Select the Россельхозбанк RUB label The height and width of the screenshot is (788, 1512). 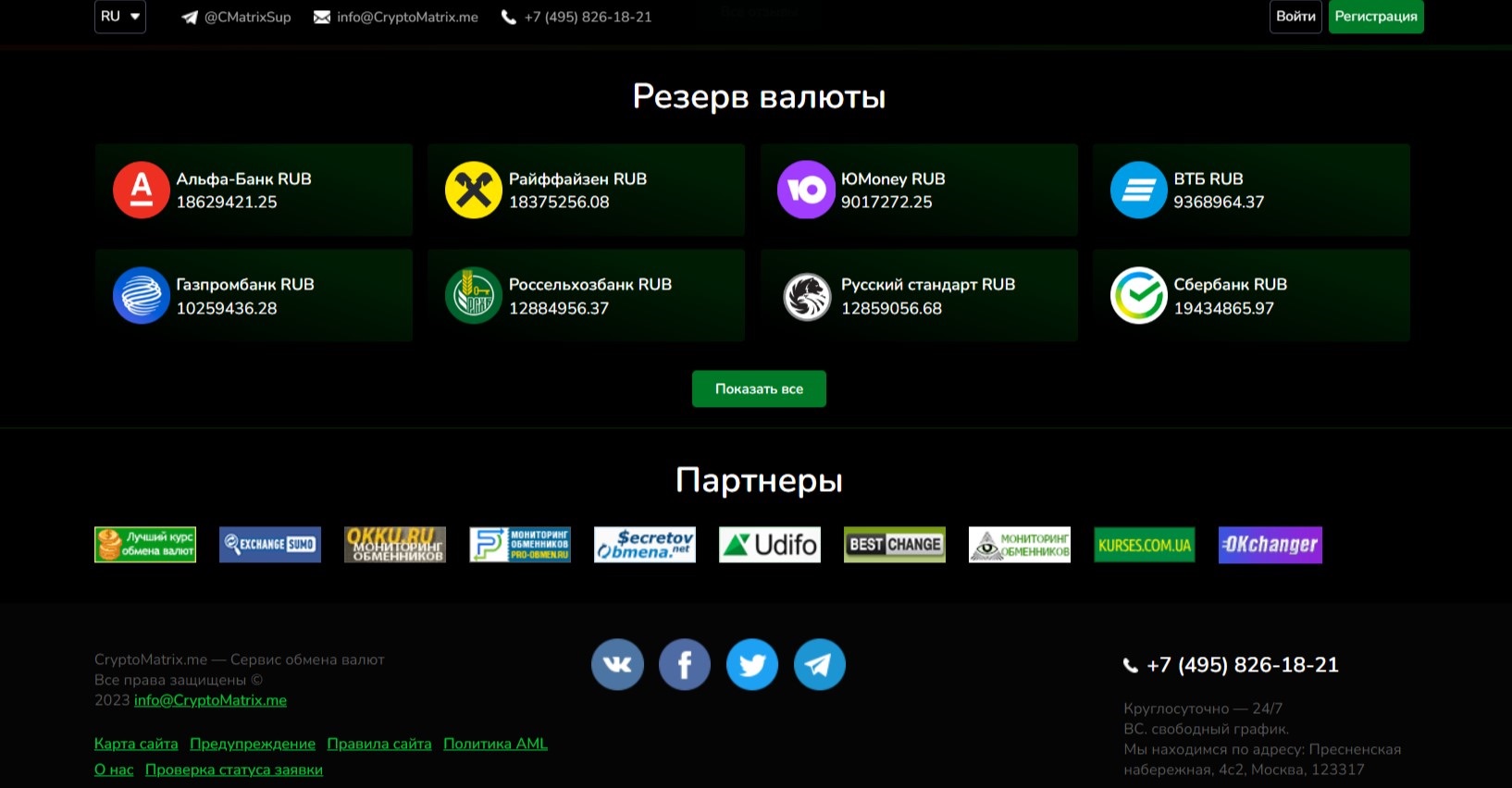(x=590, y=285)
